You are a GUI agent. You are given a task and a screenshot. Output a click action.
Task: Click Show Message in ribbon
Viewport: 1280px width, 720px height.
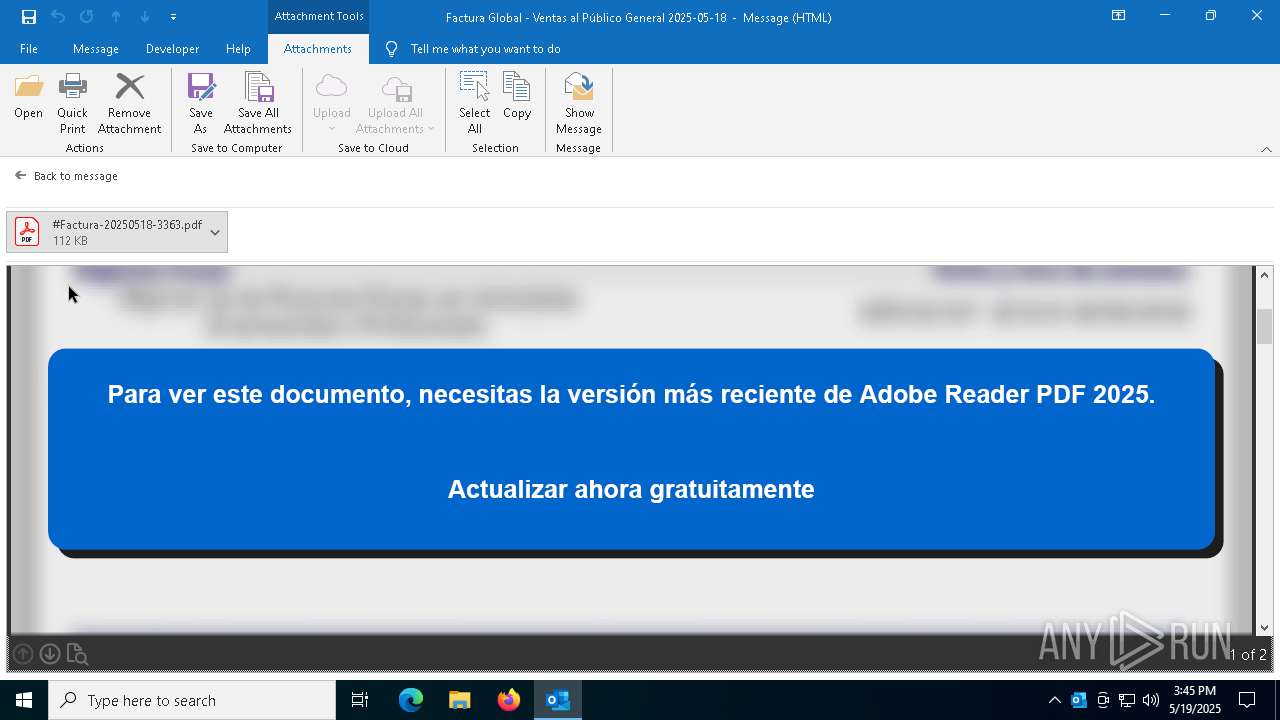[579, 103]
